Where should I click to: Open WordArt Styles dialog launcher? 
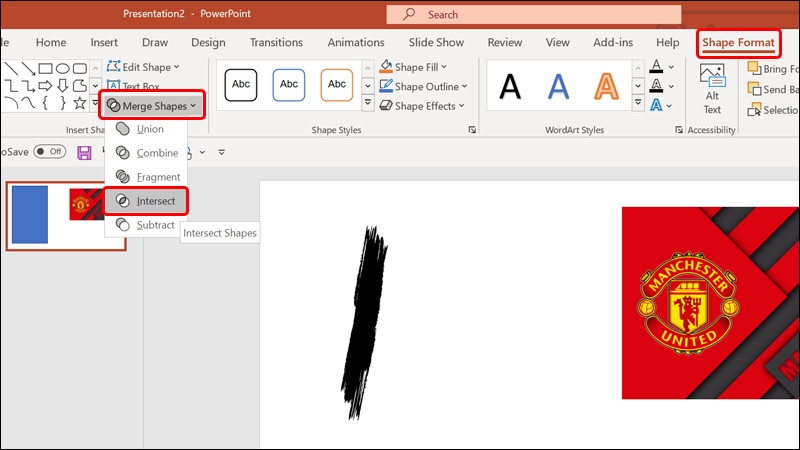click(x=679, y=130)
